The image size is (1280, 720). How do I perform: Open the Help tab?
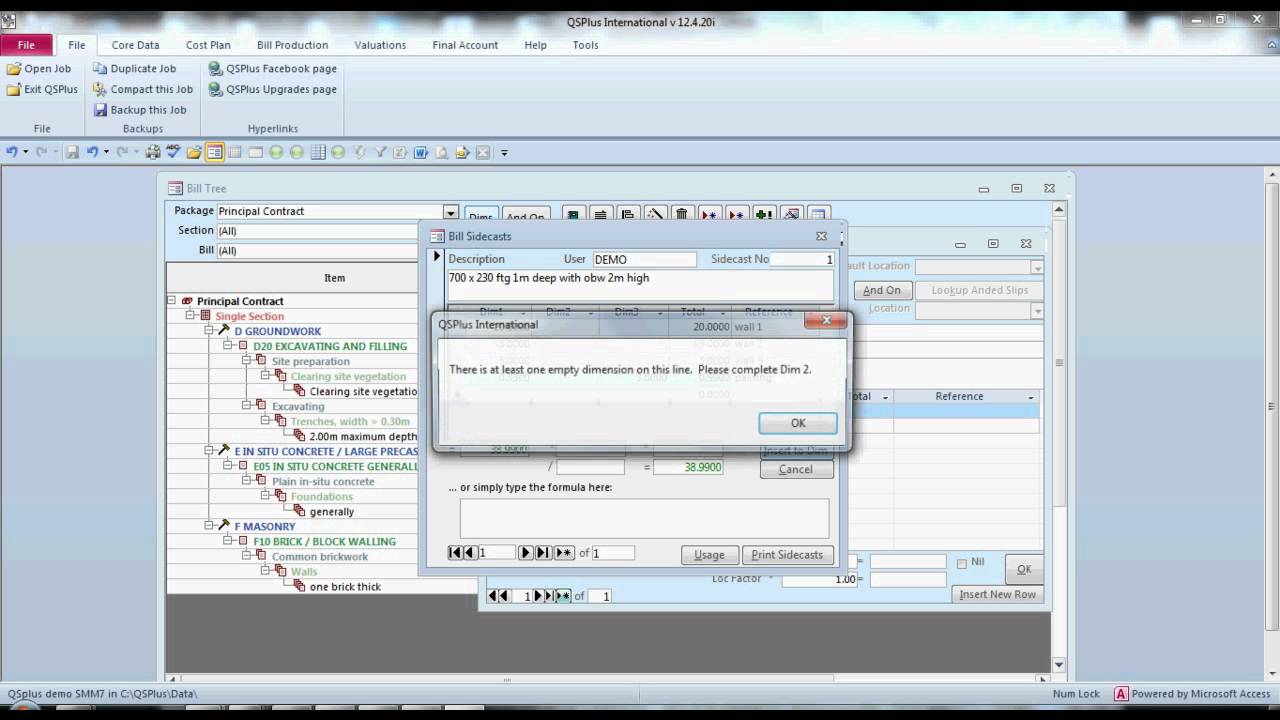[535, 45]
